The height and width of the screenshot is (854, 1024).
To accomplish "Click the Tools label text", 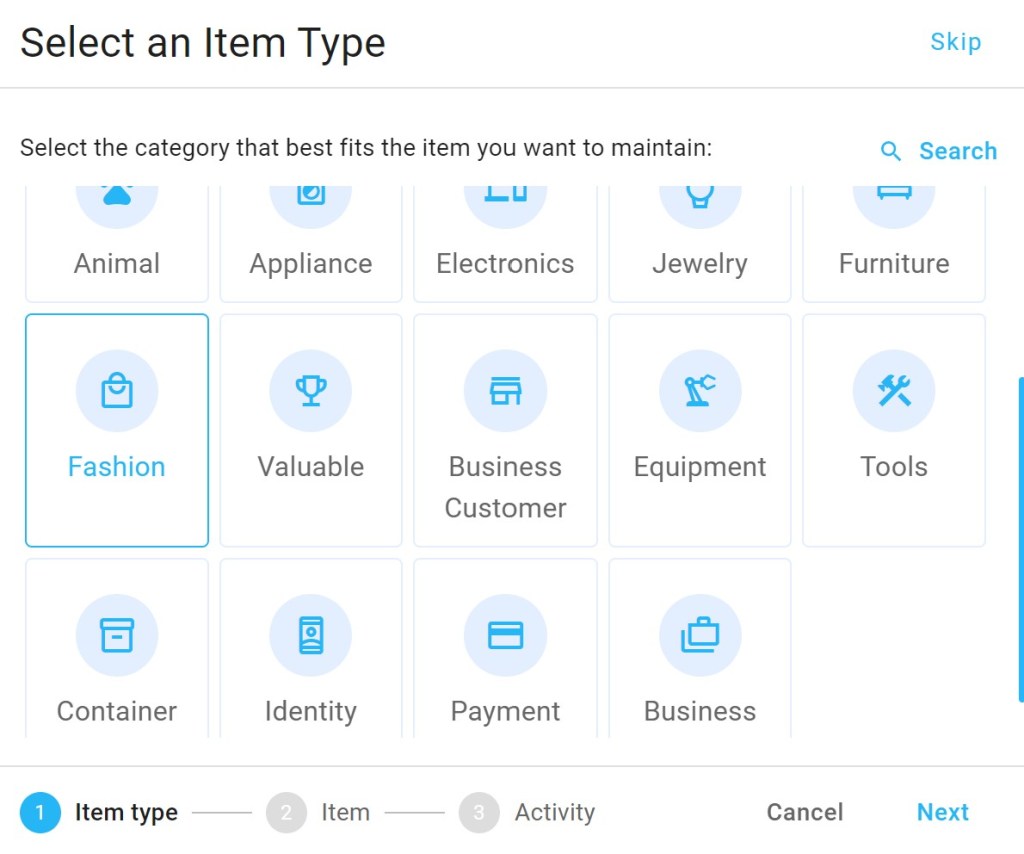I will [x=894, y=467].
